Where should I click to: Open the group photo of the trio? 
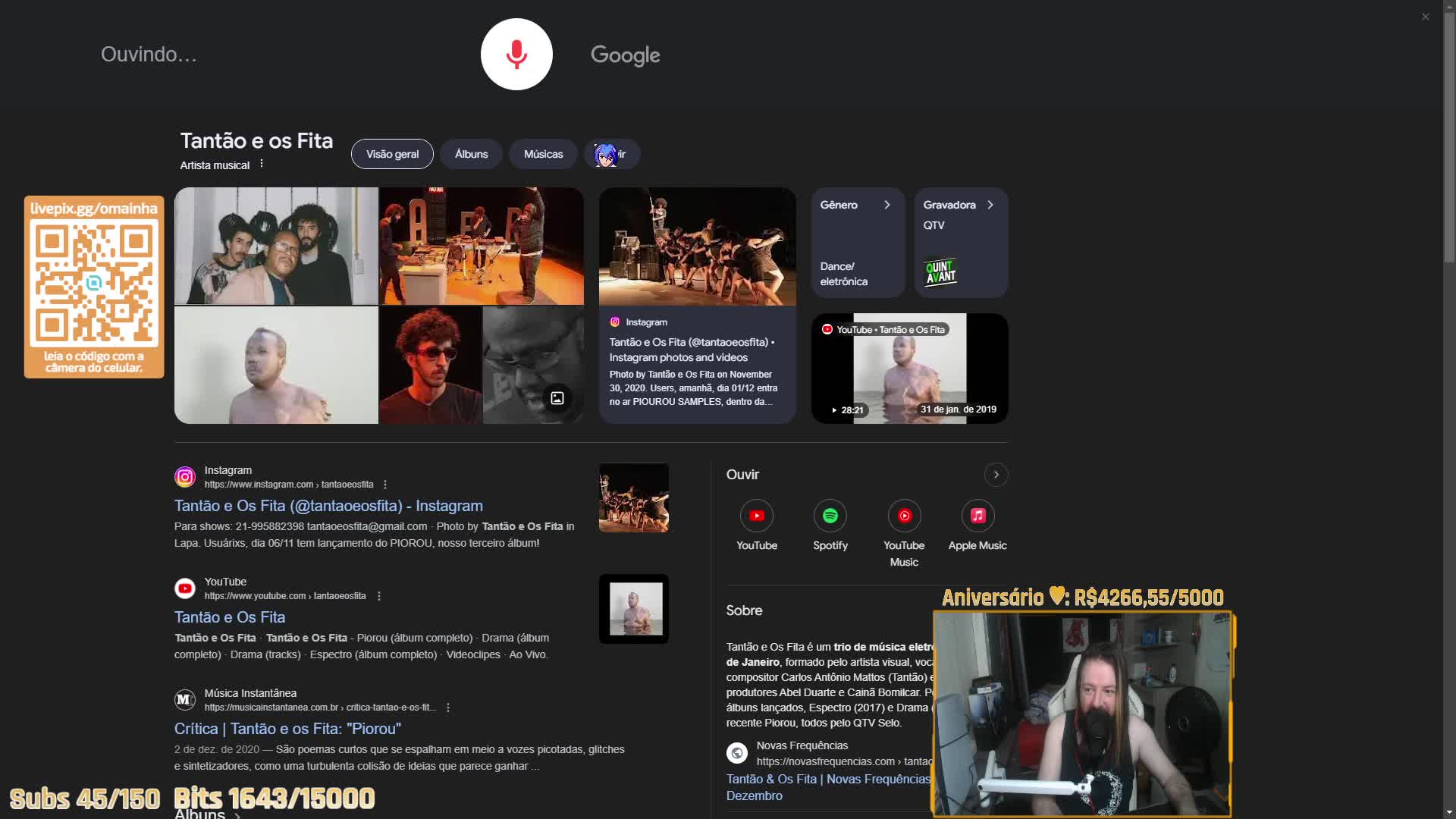276,246
